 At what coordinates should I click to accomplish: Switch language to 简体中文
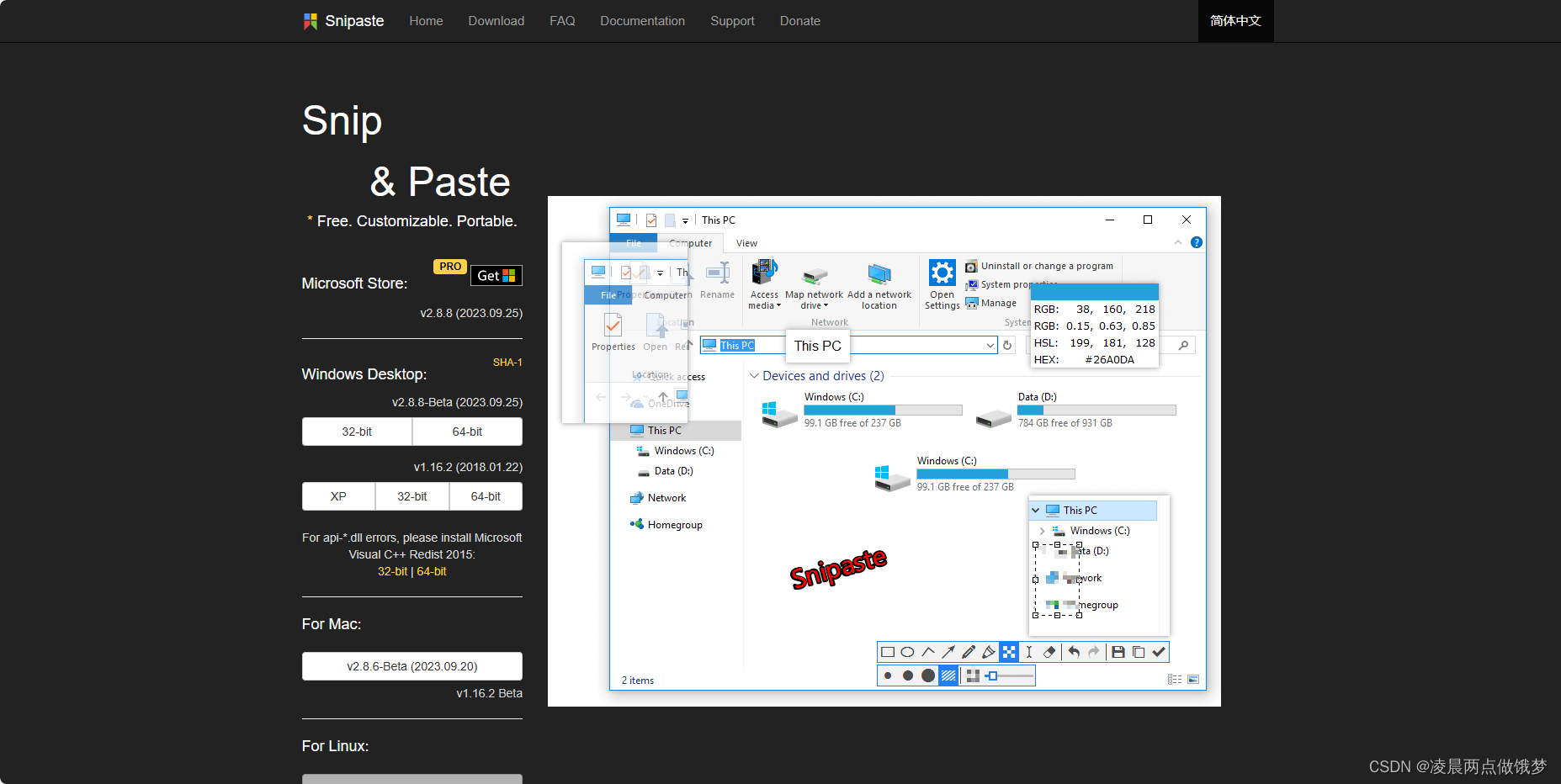pyautogui.click(x=1235, y=21)
